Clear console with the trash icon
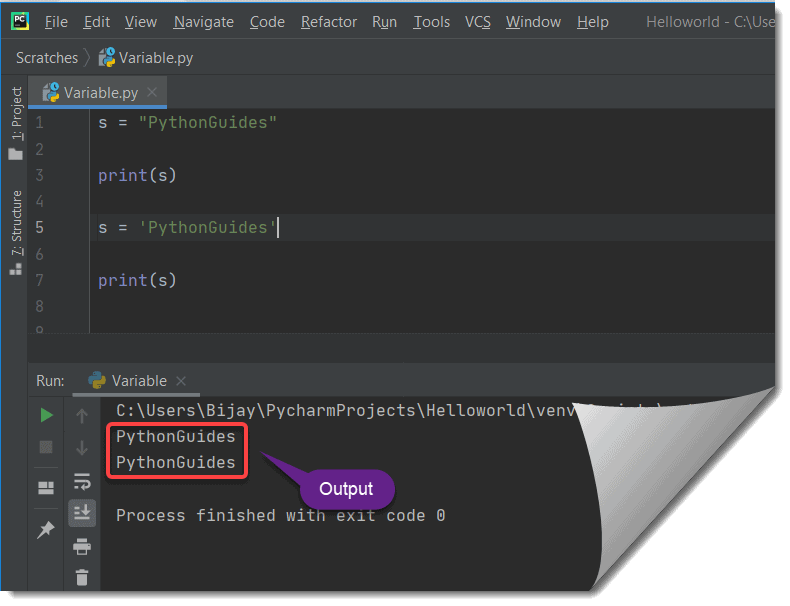The image size is (790, 606). (x=82, y=578)
